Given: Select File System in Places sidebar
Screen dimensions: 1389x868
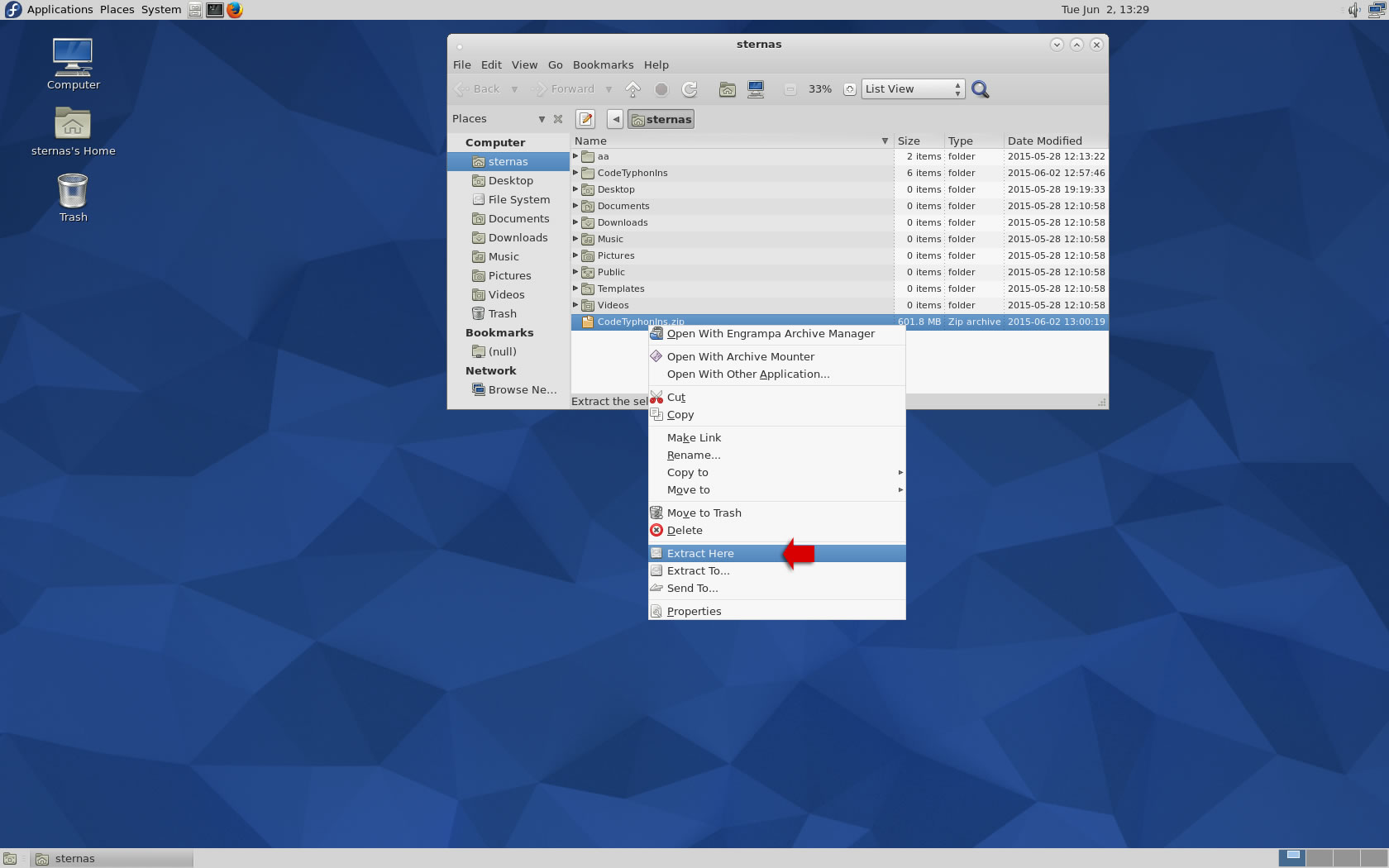Looking at the screenshot, I should click(x=509, y=200).
